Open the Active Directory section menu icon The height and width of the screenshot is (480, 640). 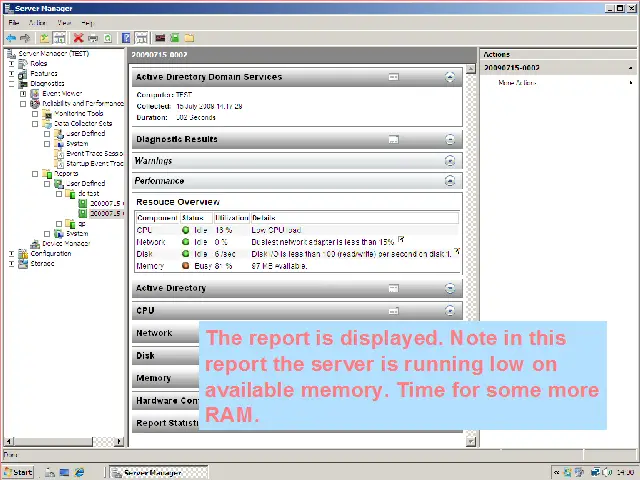tap(393, 289)
